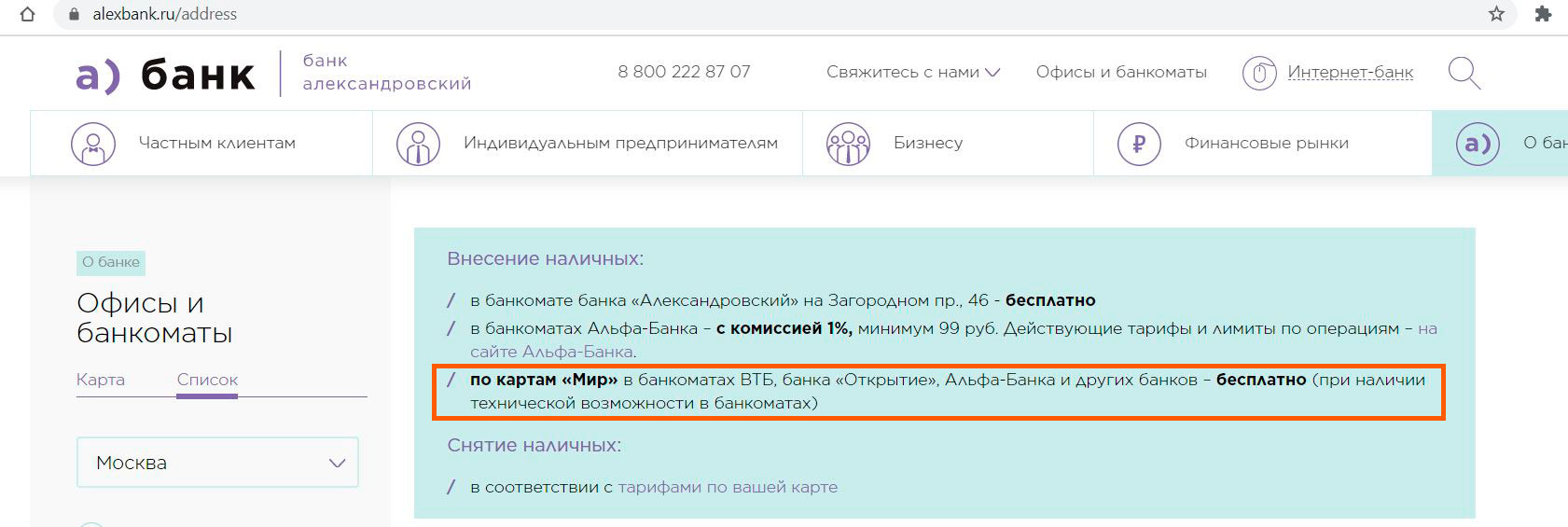Open the browser extensions puzzle icon
The image size is (1568, 527).
click(1543, 14)
